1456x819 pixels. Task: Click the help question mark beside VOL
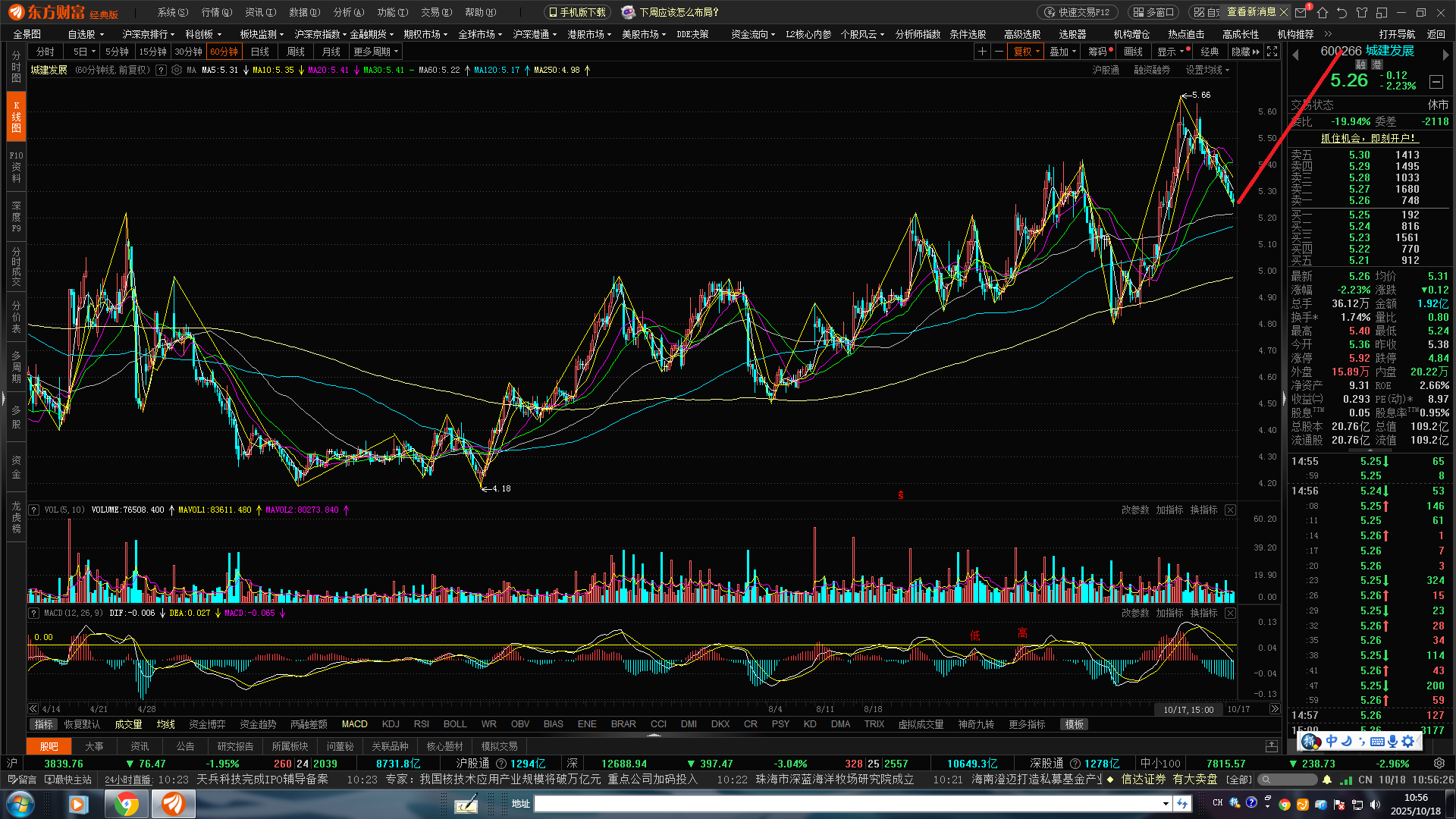(34, 510)
